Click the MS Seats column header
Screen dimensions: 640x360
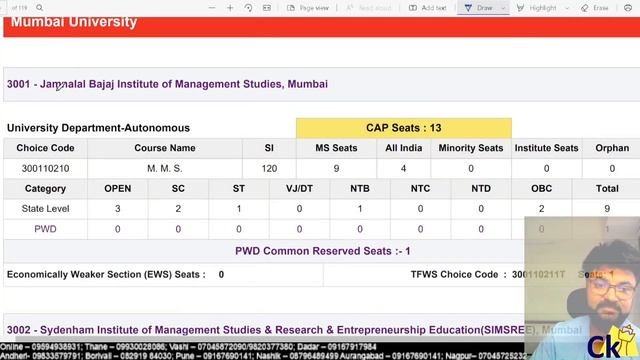(336, 148)
